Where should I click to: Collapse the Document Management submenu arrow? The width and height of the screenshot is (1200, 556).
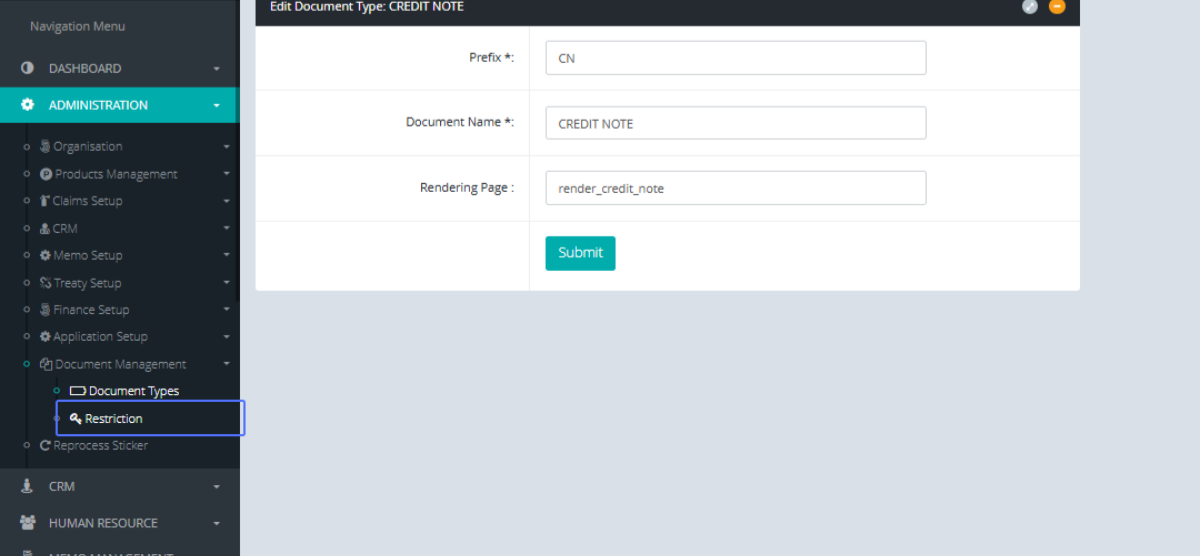point(227,365)
